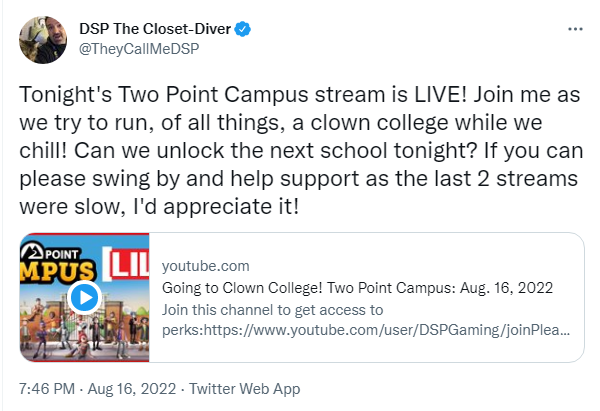Image resolution: width=600 pixels, height=411 pixels.
Task: Click the 7:46 PM timestamp
Action: (x=47, y=389)
